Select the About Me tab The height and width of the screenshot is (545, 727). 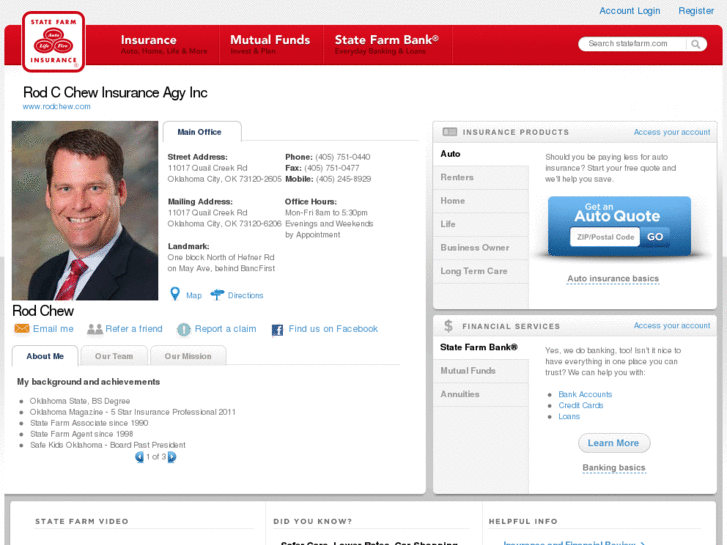tap(45, 356)
